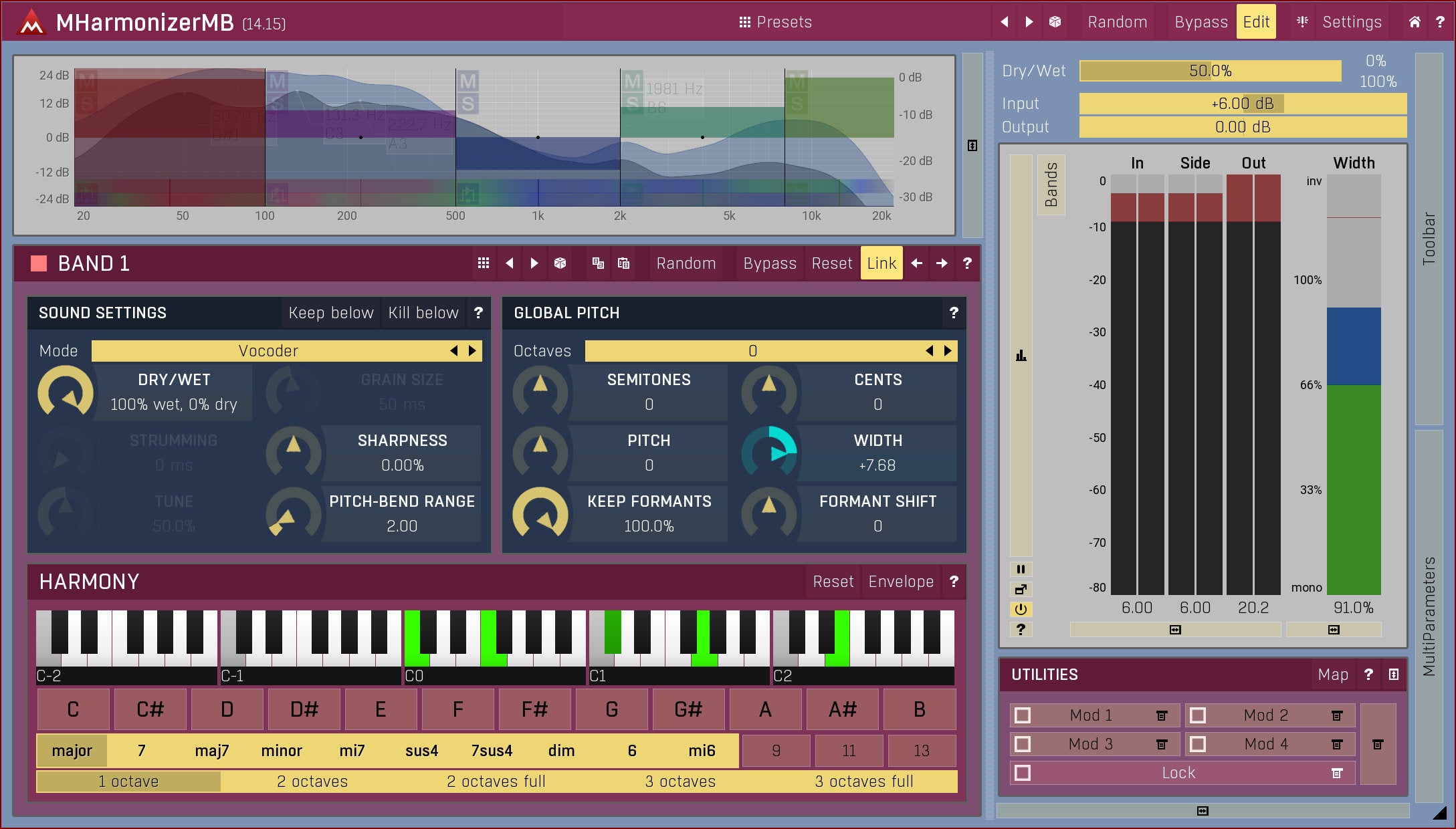
Task: Open Band 1 presets grid icon
Action: pyautogui.click(x=484, y=263)
